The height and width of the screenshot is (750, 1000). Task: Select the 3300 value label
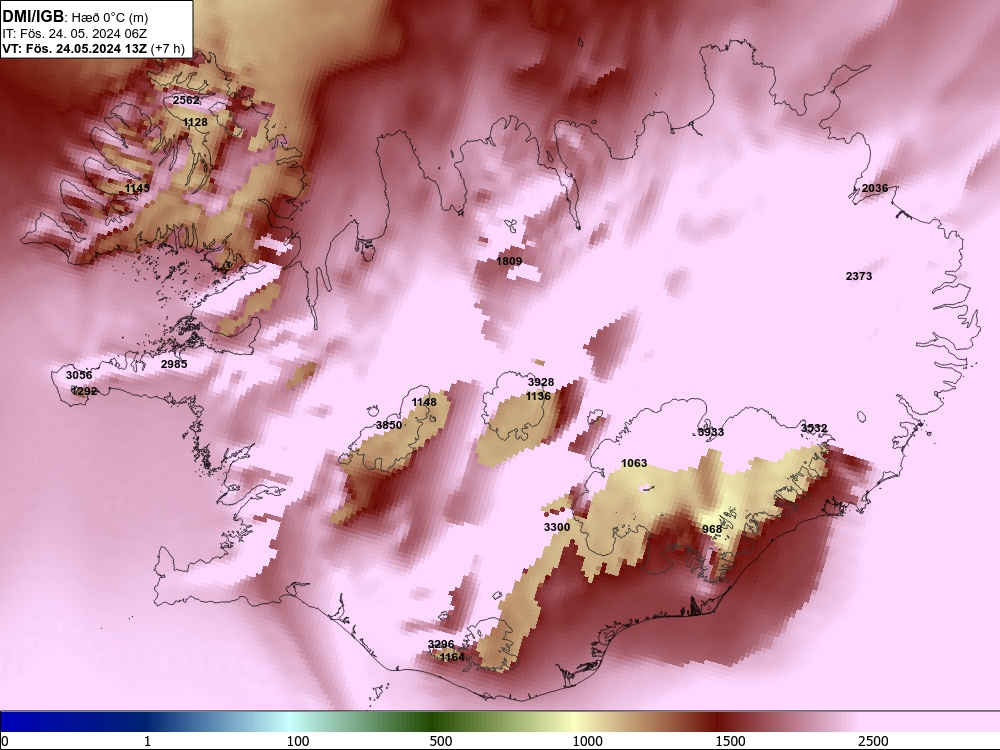point(557,527)
